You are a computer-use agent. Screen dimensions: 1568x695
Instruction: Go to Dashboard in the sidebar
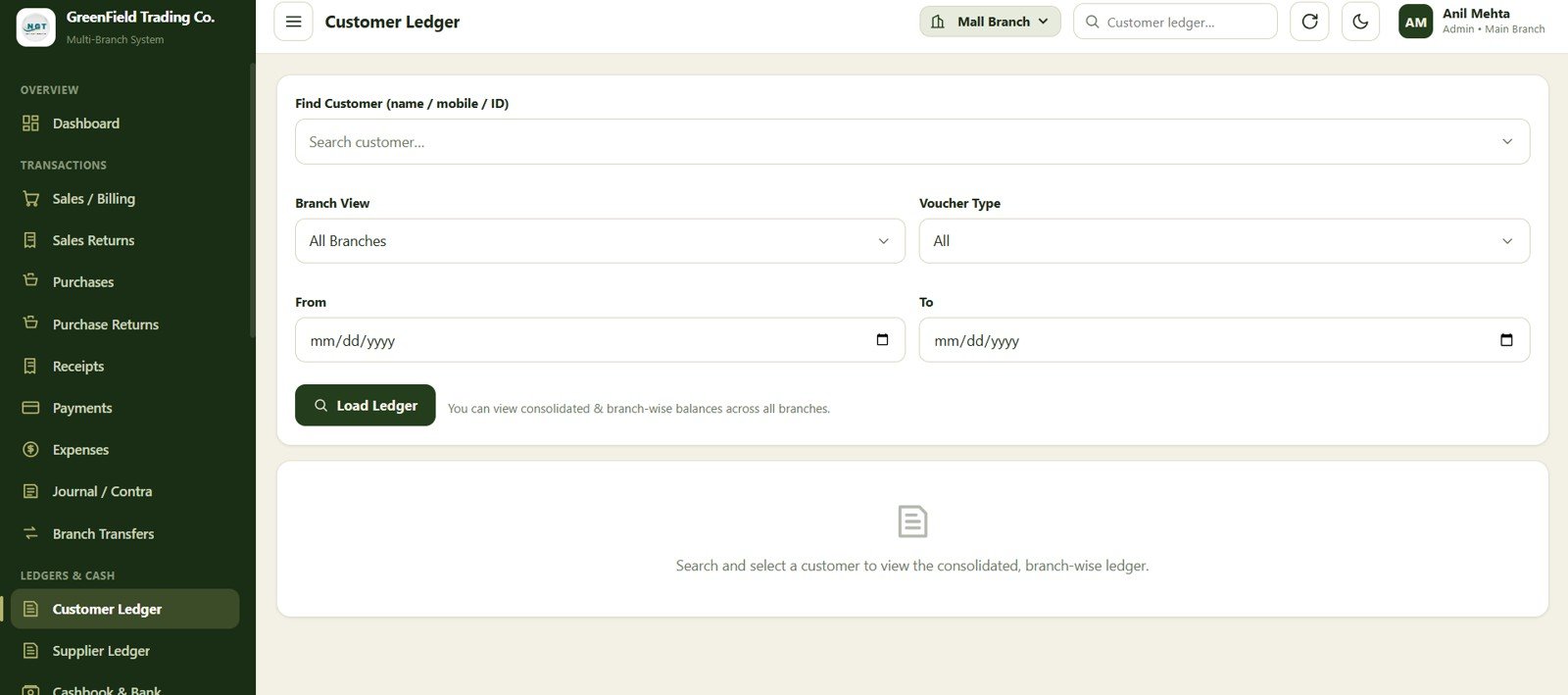124,124
